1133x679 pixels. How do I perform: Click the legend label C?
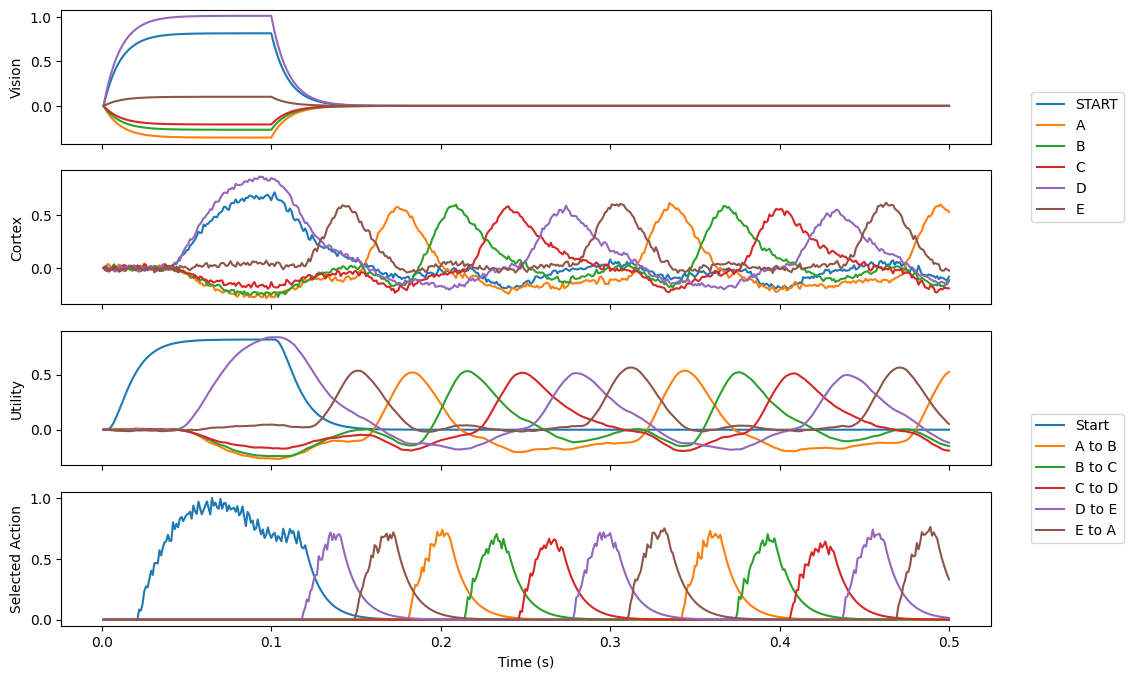1080,167
